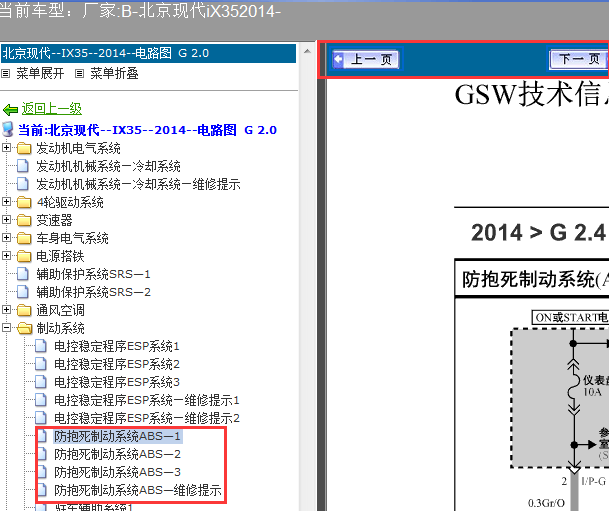Click 菜单展开 to expand all menus
The width and height of the screenshot is (609, 511).
click(x=40, y=73)
